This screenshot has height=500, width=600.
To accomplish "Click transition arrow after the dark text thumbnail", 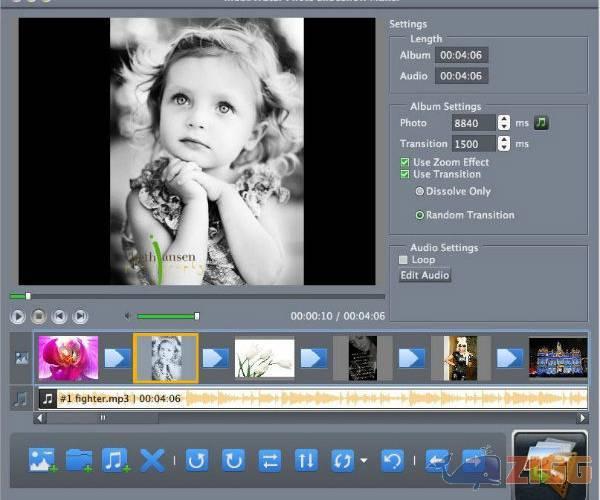I will click(x=411, y=358).
